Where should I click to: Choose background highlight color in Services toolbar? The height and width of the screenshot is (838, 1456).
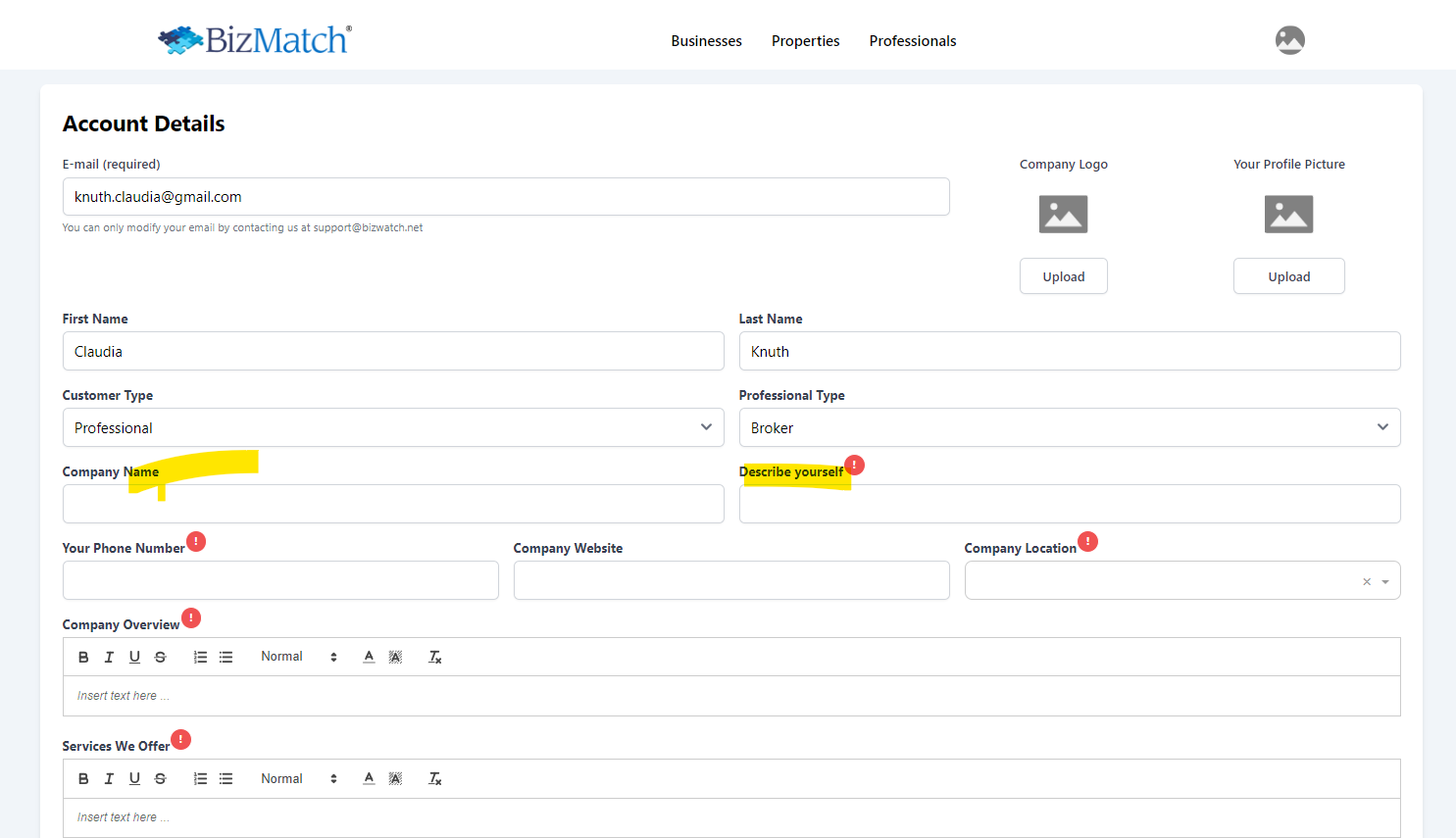pyautogui.click(x=395, y=779)
